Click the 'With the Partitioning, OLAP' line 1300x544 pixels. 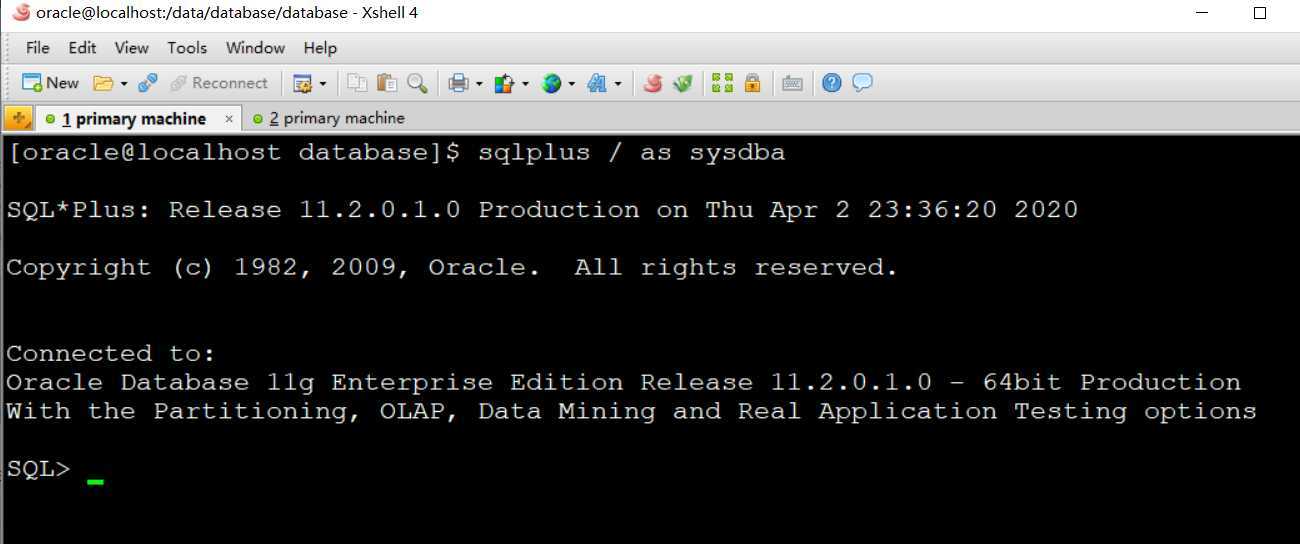click(631, 412)
